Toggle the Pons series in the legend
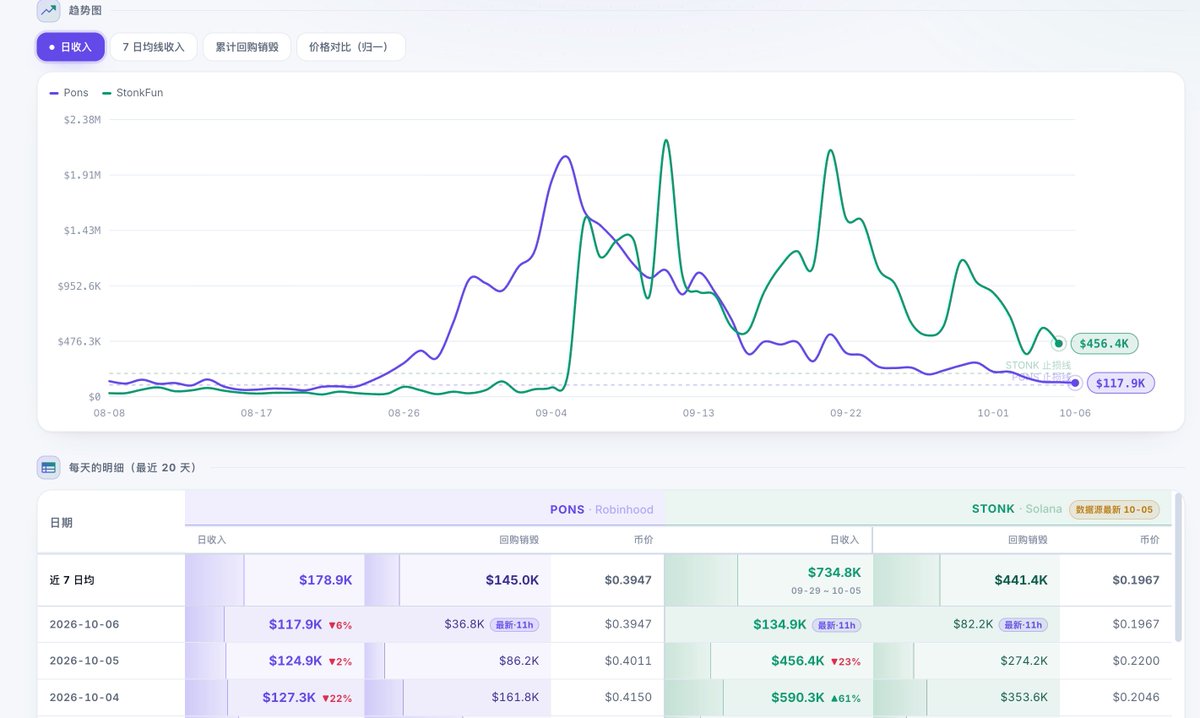Screen dimensions: 1200x718 point(69,93)
